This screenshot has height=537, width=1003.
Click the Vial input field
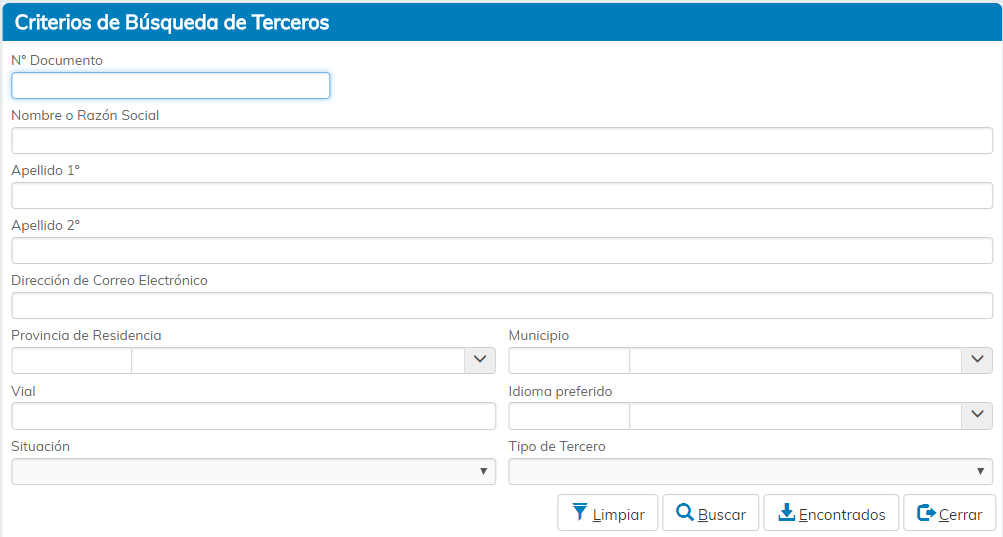[253, 416]
